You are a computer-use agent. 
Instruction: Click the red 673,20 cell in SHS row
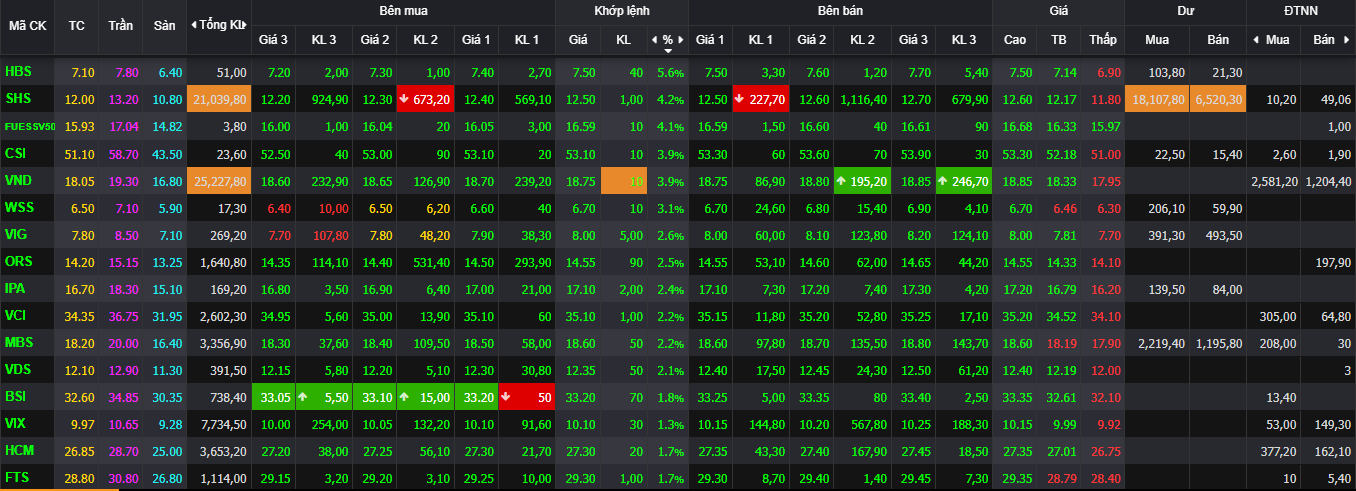tap(424, 99)
